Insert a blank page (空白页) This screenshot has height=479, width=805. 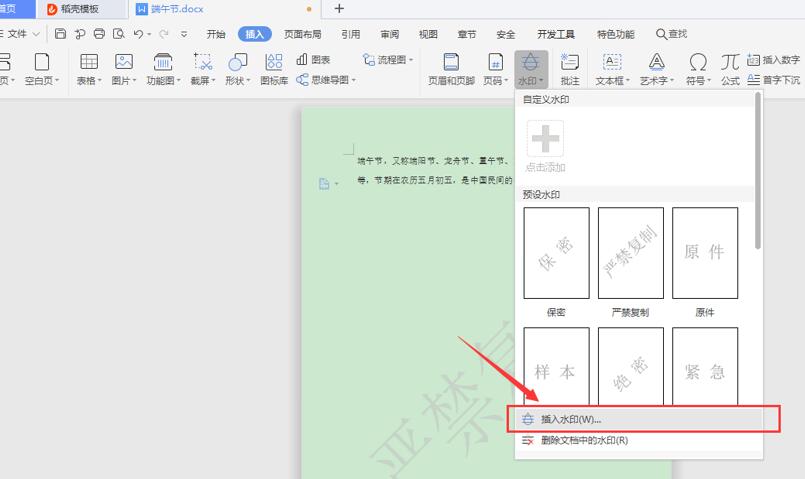tap(42, 69)
